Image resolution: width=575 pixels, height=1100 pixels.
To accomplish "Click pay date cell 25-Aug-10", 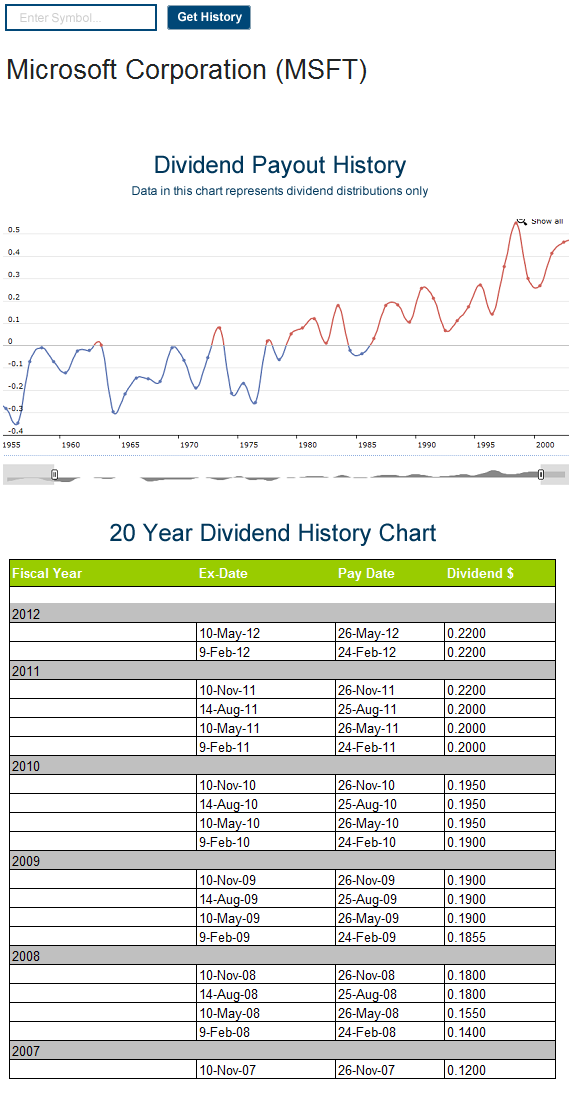I will click(389, 803).
